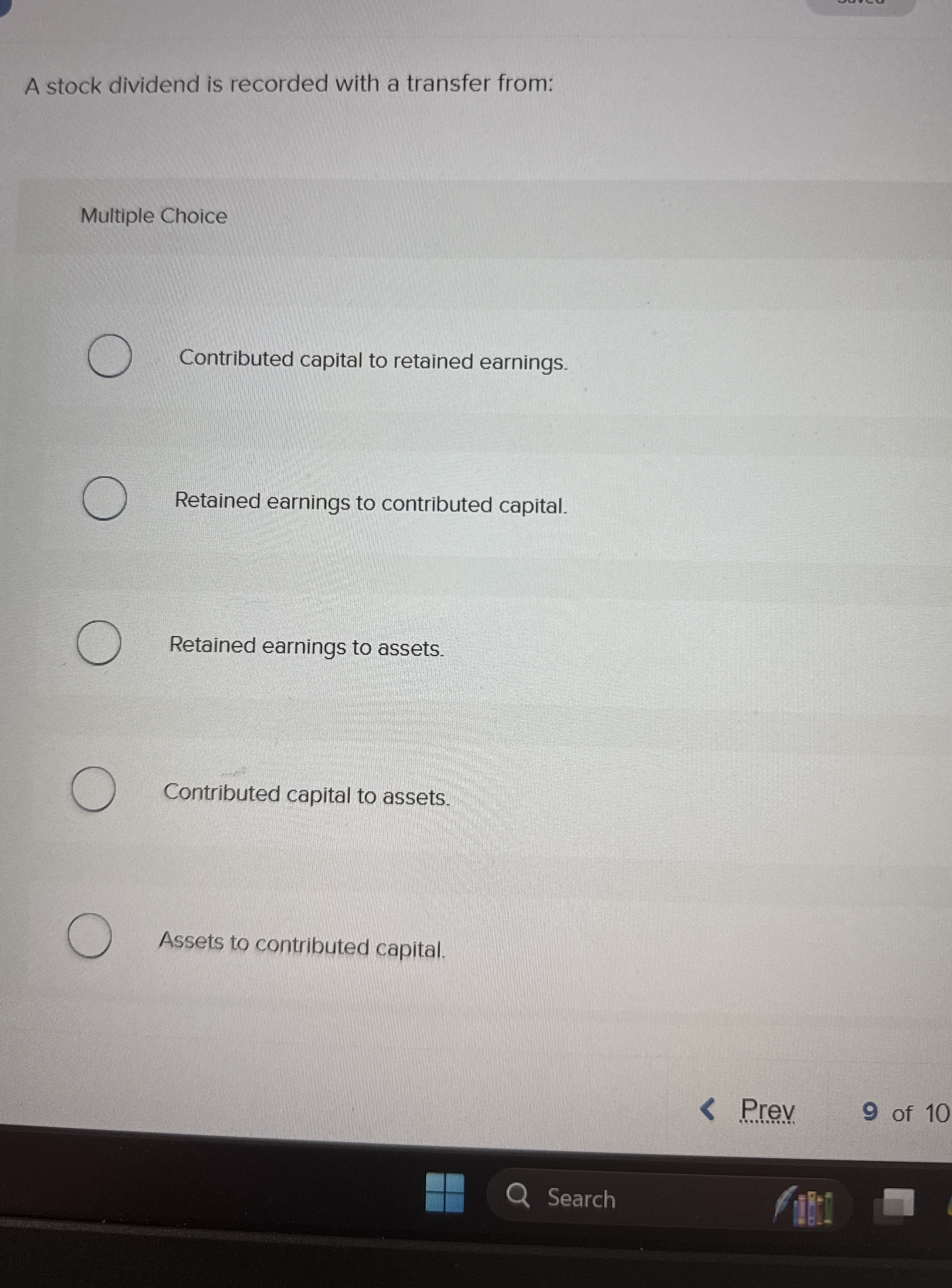Click the Multiple Choice header label
Image resolution: width=952 pixels, height=1288 pixels.
coord(153,216)
